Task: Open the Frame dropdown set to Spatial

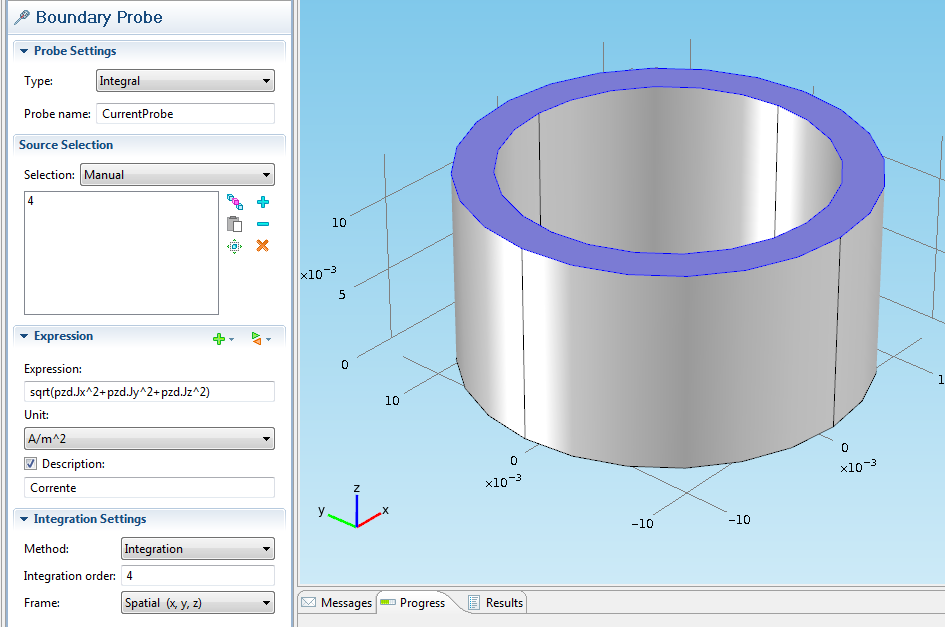Action: (197, 603)
